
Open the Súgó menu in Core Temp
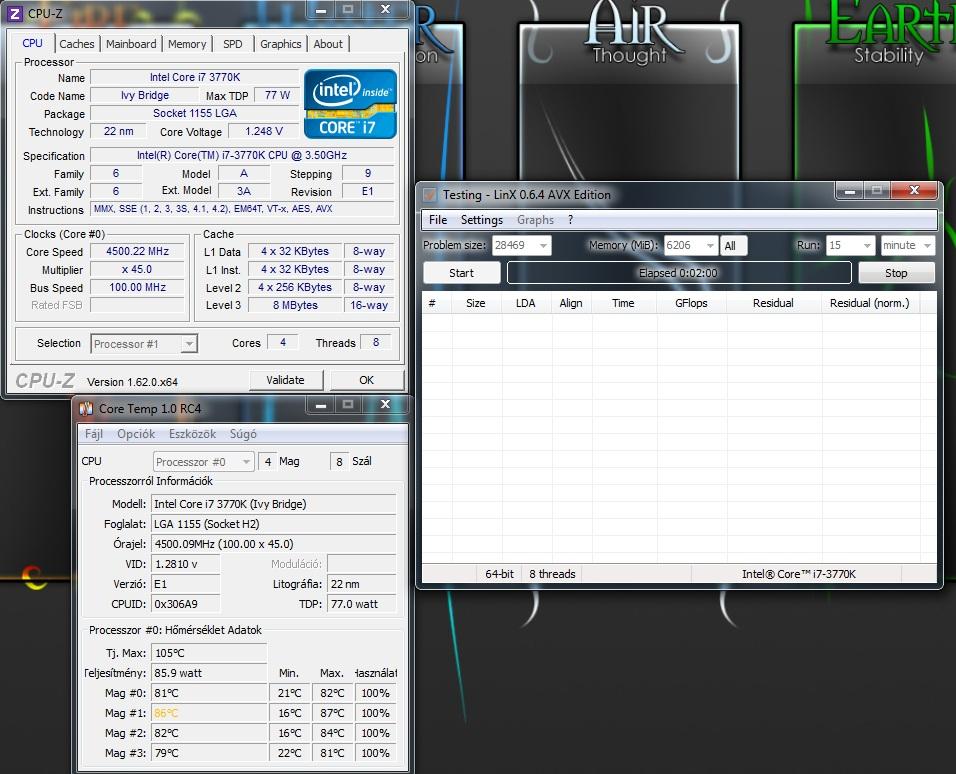[243, 434]
